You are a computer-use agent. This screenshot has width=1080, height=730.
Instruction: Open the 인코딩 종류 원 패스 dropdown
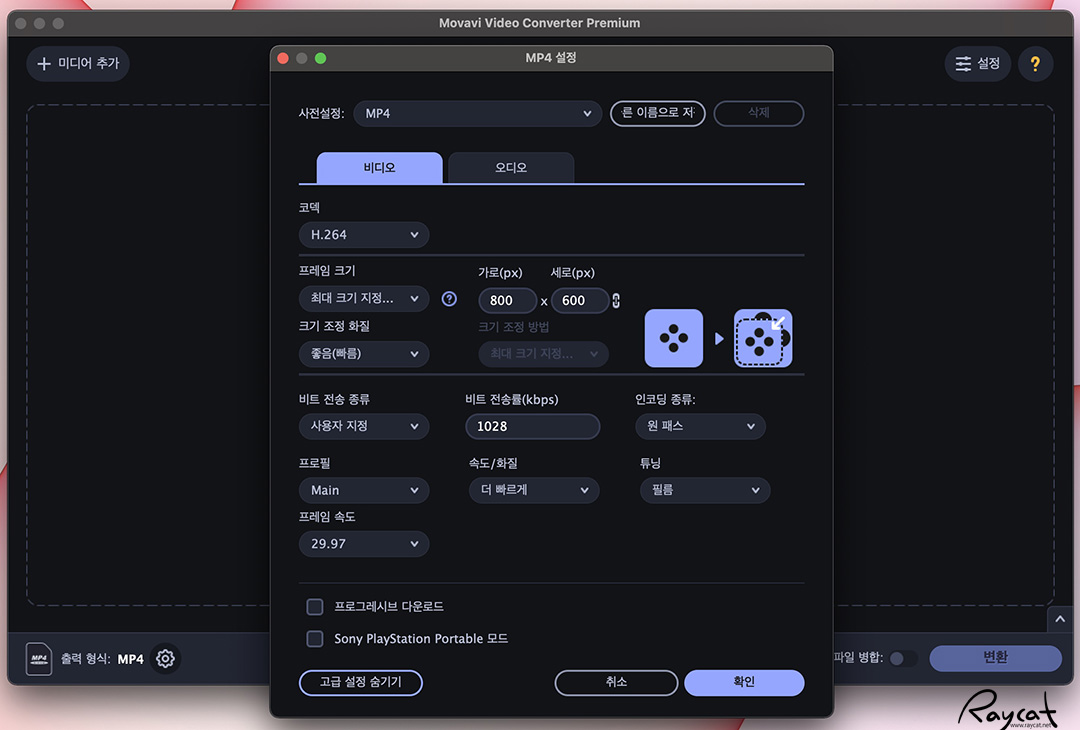tap(700, 426)
